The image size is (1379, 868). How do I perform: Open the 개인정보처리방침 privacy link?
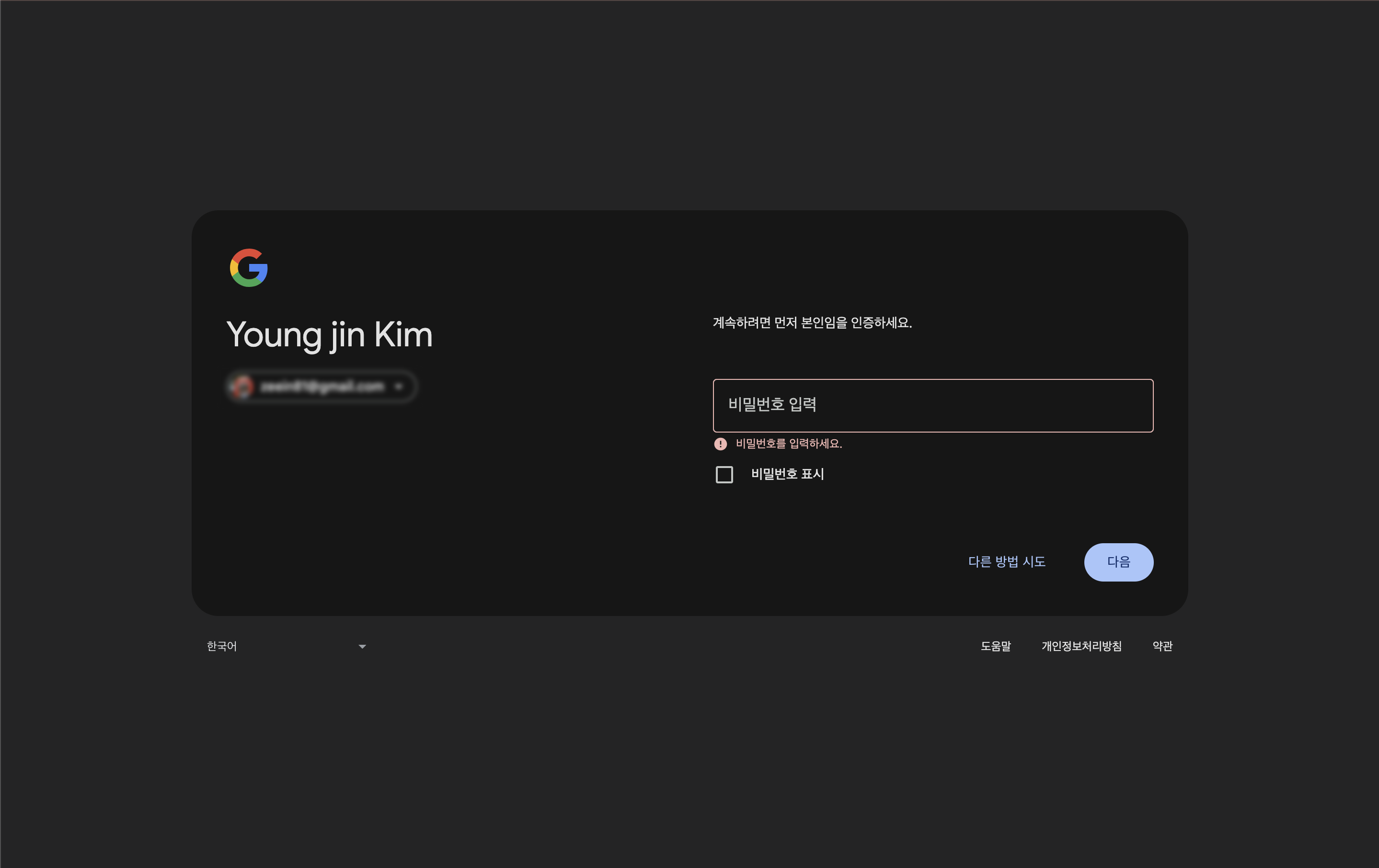coord(1081,646)
